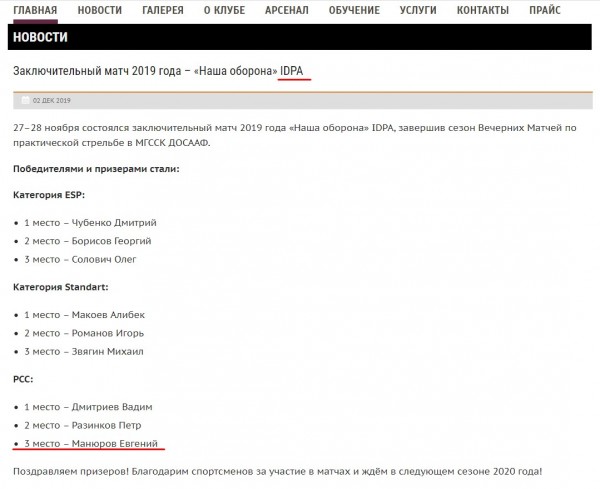This screenshot has height=489, width=600.
Task: Click the row '3 место – Звягин Михаил'
Action: point(84,352)
